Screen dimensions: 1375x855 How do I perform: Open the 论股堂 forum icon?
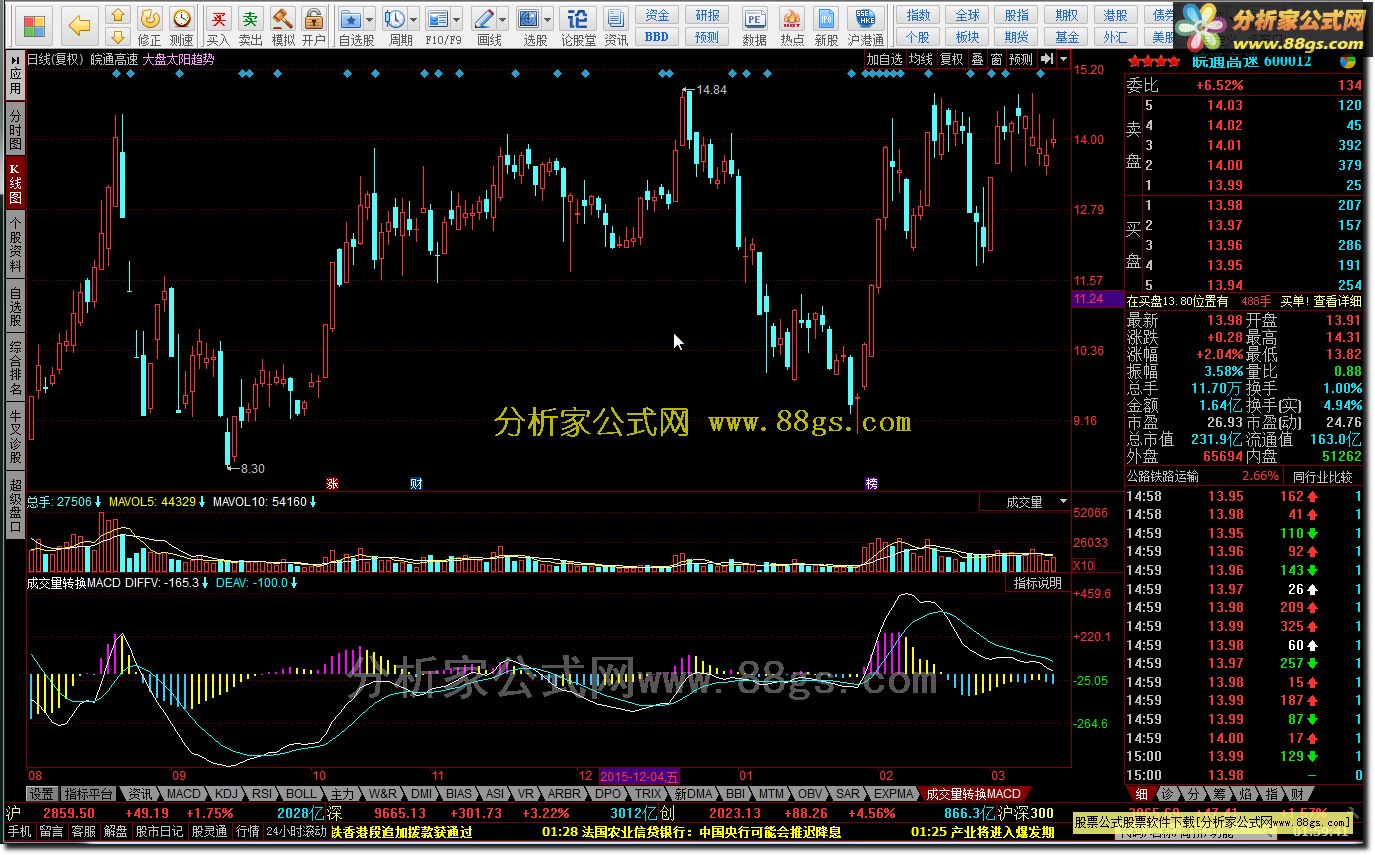coord(578,25)
